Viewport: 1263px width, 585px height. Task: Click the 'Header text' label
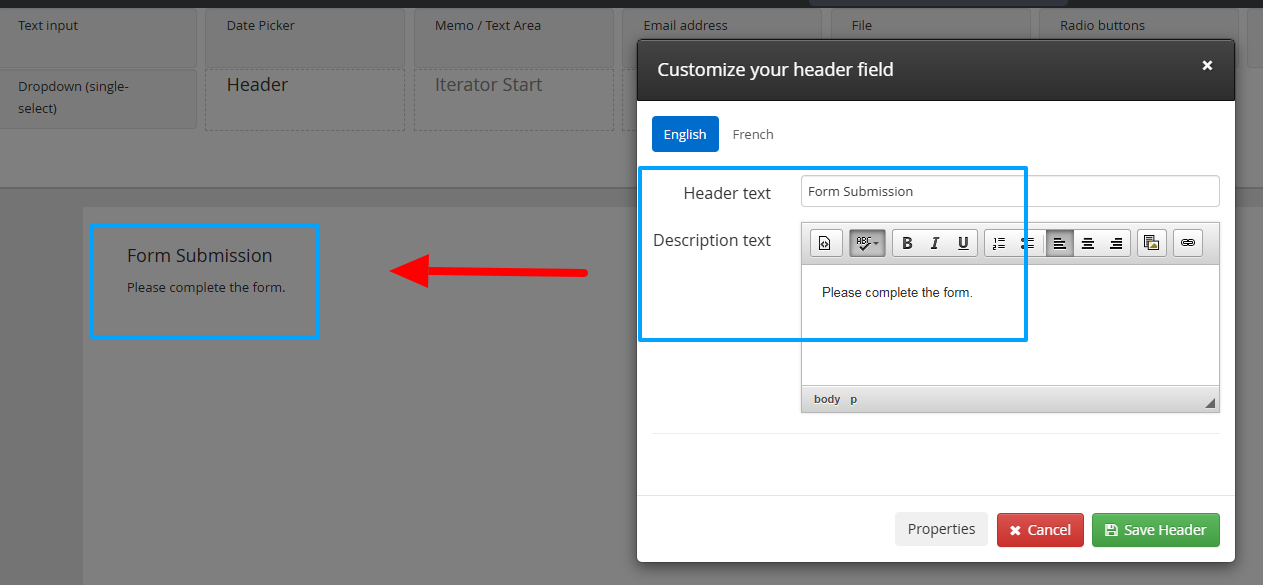tap(727, 193)
